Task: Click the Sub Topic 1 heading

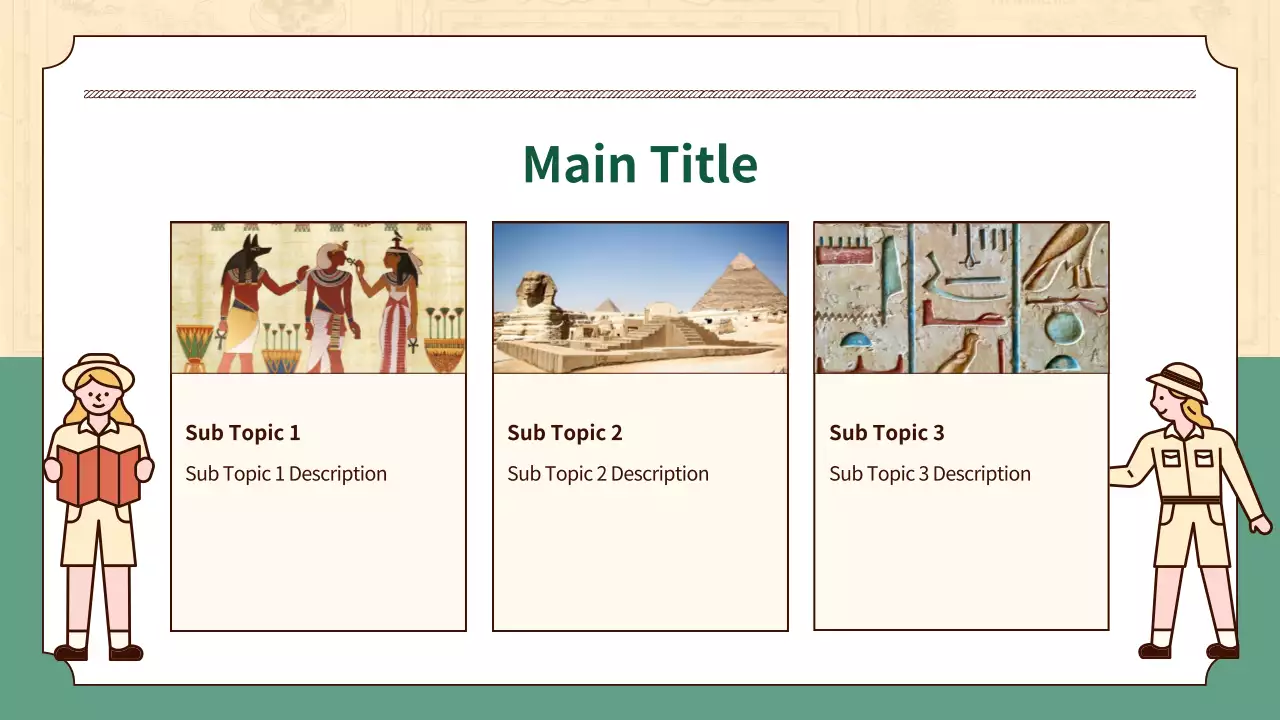Action: (242, 433)
